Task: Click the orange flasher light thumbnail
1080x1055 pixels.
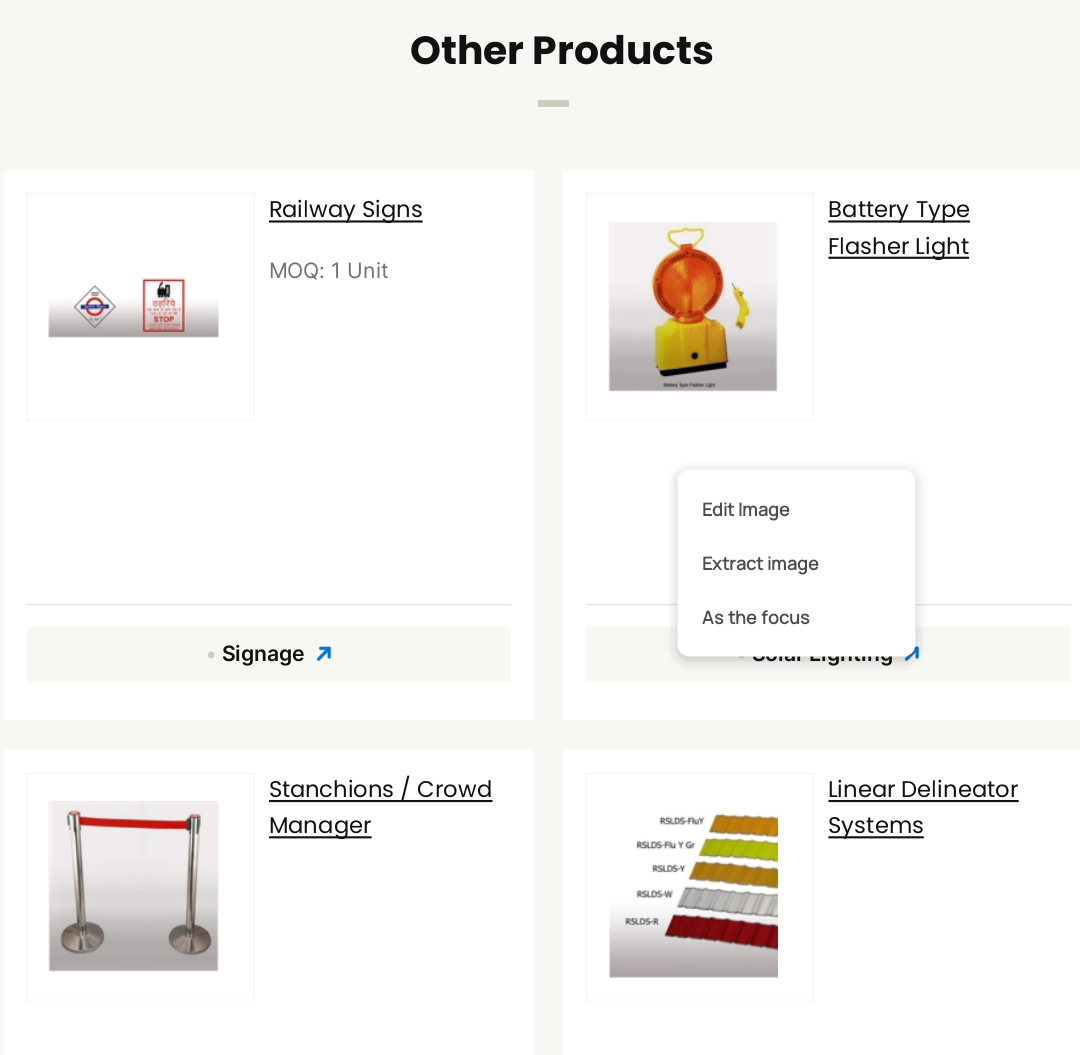Action: (x=693, y=306)
